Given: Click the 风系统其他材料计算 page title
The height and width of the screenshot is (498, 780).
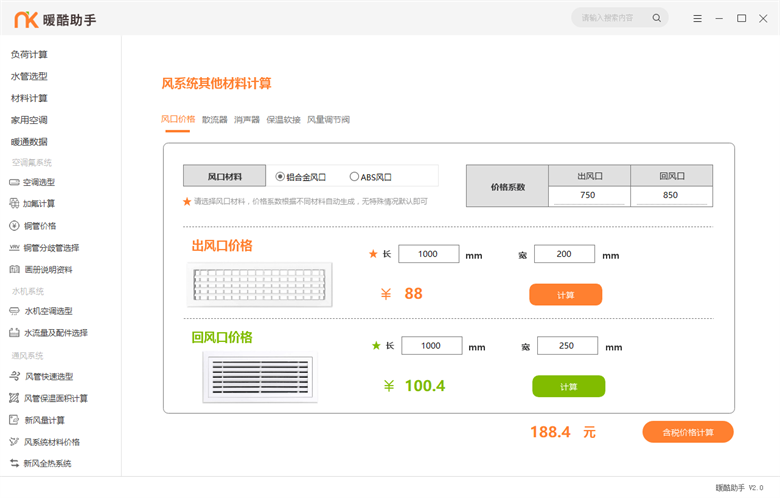Looking at the screenshot, I should click(x=216, y=83).
